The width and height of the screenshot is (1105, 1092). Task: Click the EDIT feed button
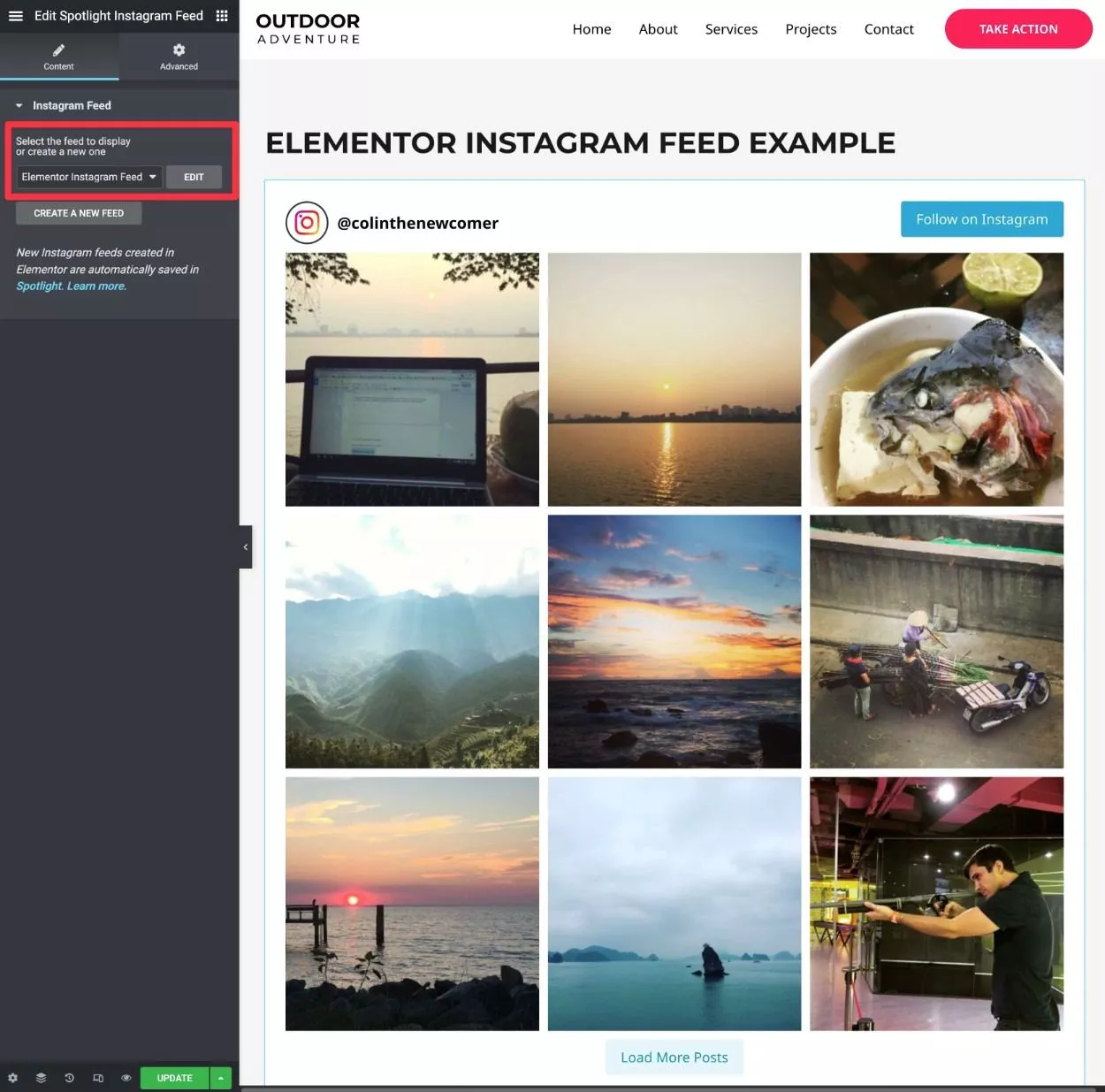pos(194,177)
